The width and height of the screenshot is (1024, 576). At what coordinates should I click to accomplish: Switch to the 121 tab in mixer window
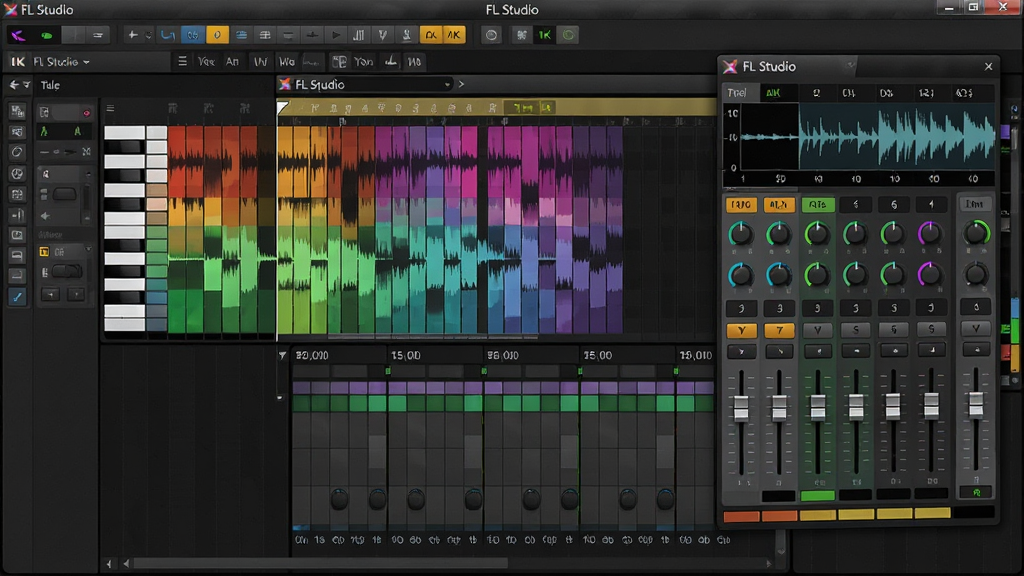pos(926,93)
